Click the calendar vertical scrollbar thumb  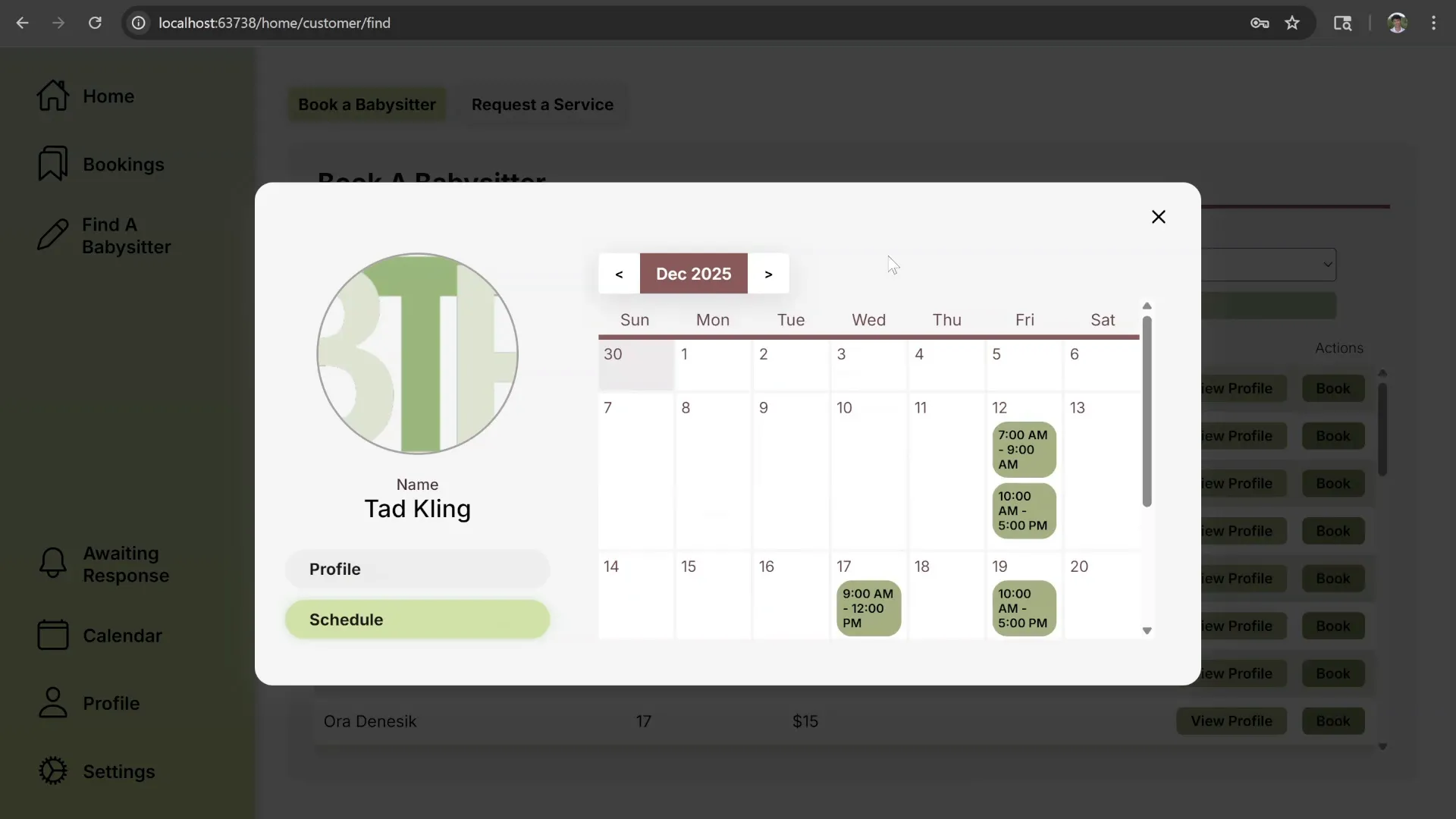pyautogui.click(x=1147, y=412)
